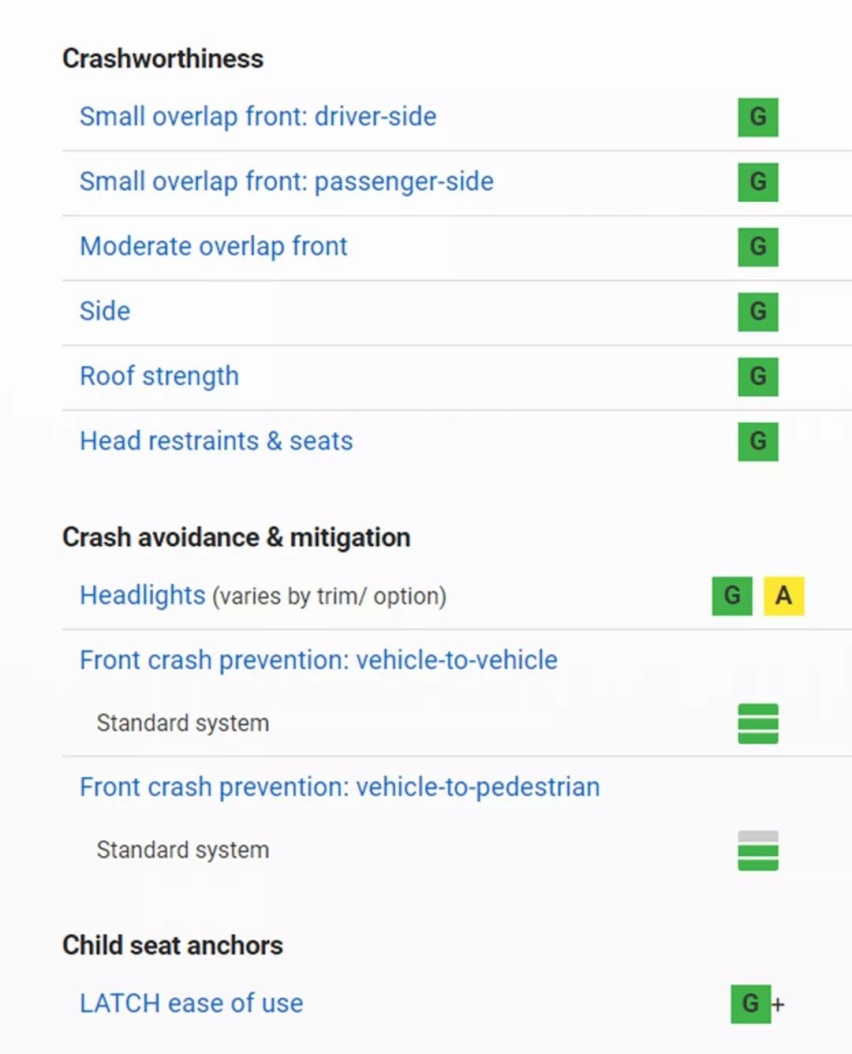852x1054 pixels.
Task: Click the G badge beside passenger-side small overlap
Action: coord(758,181)
